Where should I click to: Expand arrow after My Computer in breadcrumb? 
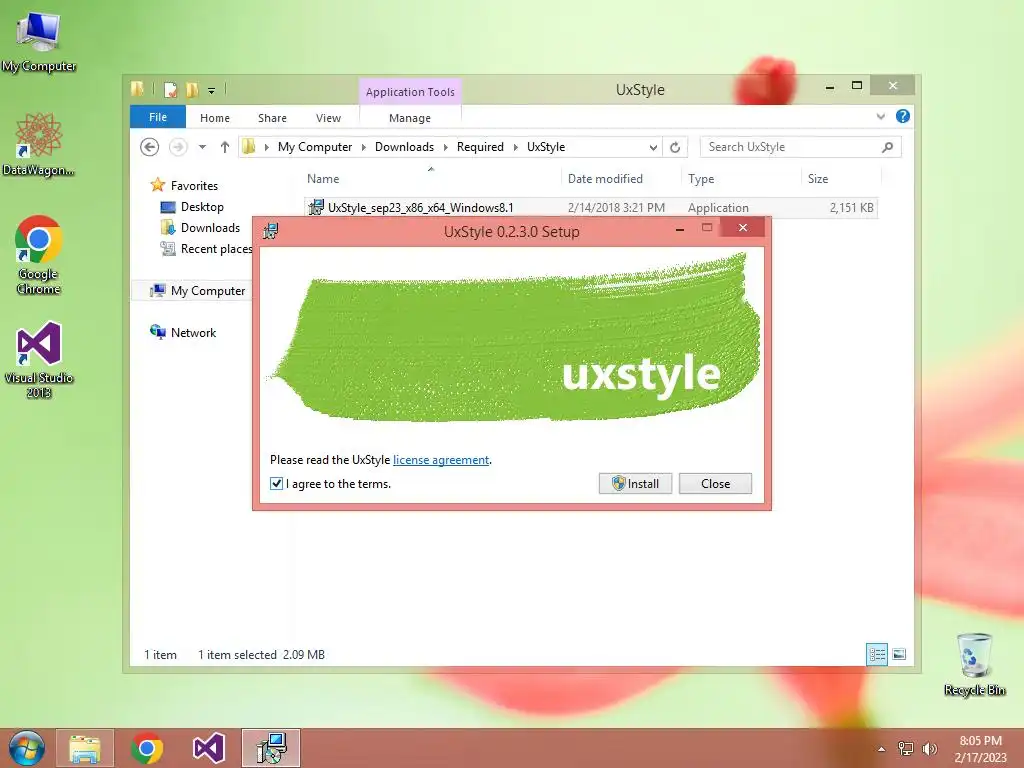coord(364,147)
